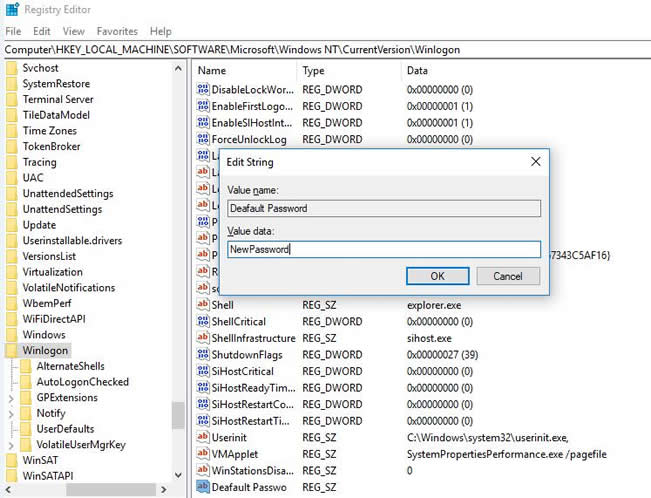Screen dimensions: 651x498
Task: Click the DisableLockWorkstation DWORD value icon
Action: 202,90
